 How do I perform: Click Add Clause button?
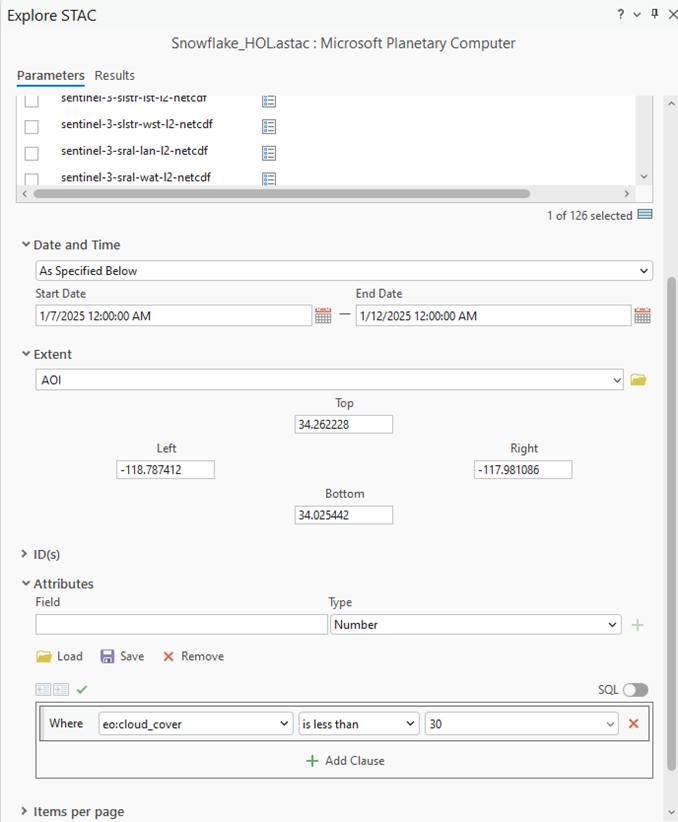tap(345, 761)
